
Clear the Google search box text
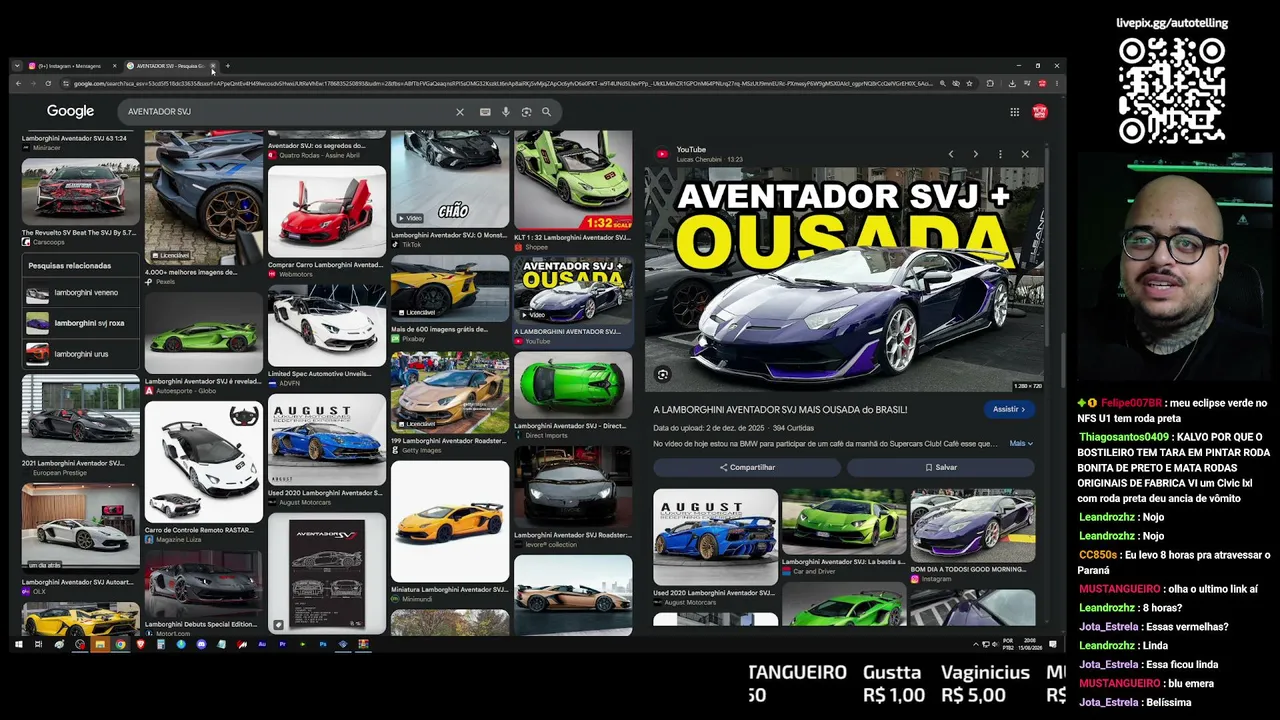coord(460,112)
